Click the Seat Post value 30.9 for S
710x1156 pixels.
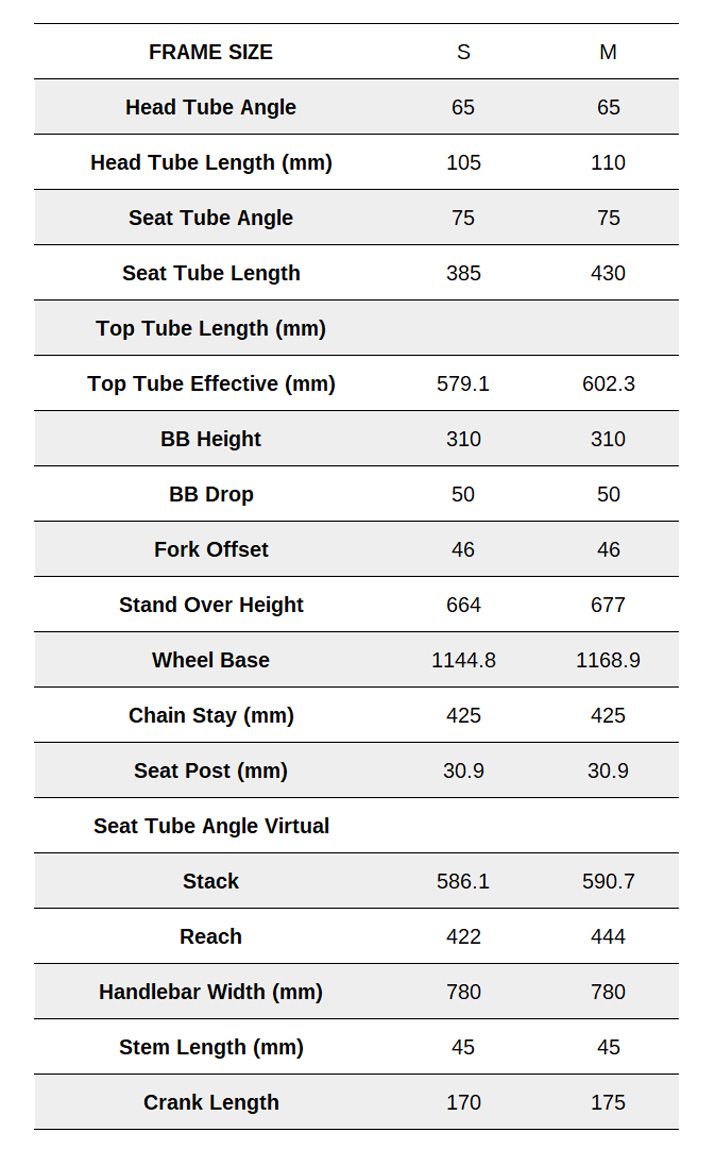click(463, 770)
